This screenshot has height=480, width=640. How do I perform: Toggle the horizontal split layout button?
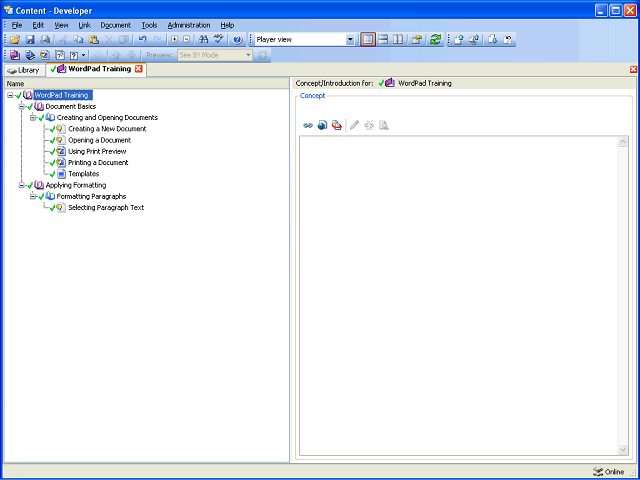[x=383, y=40]
